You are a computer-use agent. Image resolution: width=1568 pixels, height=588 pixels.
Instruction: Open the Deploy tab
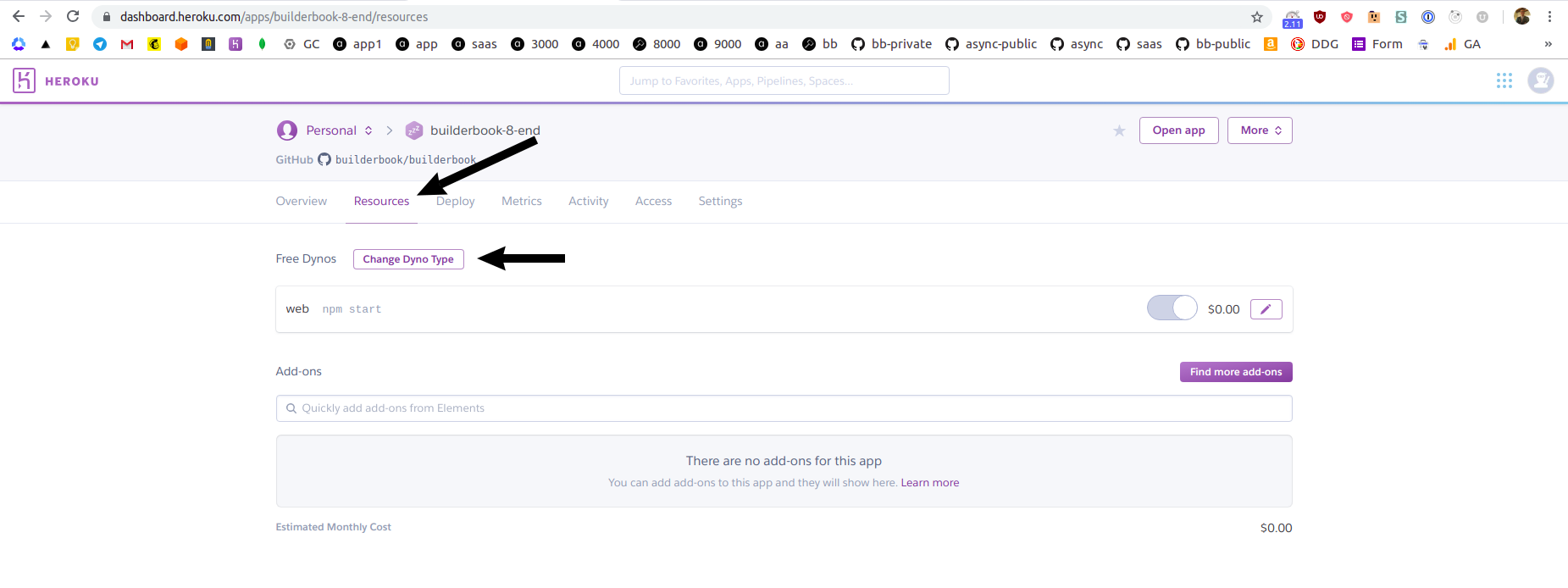click(456, 201)
